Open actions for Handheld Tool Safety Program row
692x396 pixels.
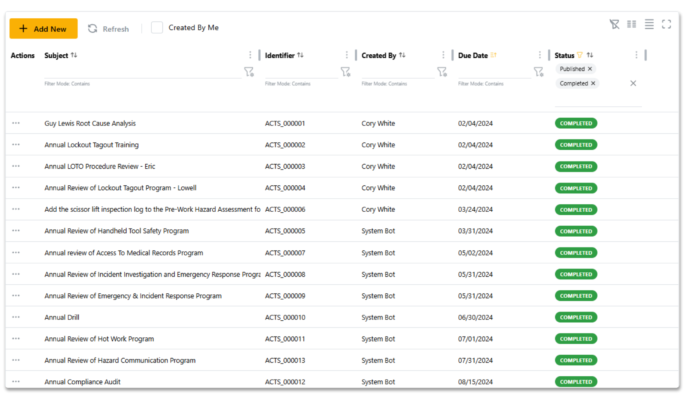point(16,231)
